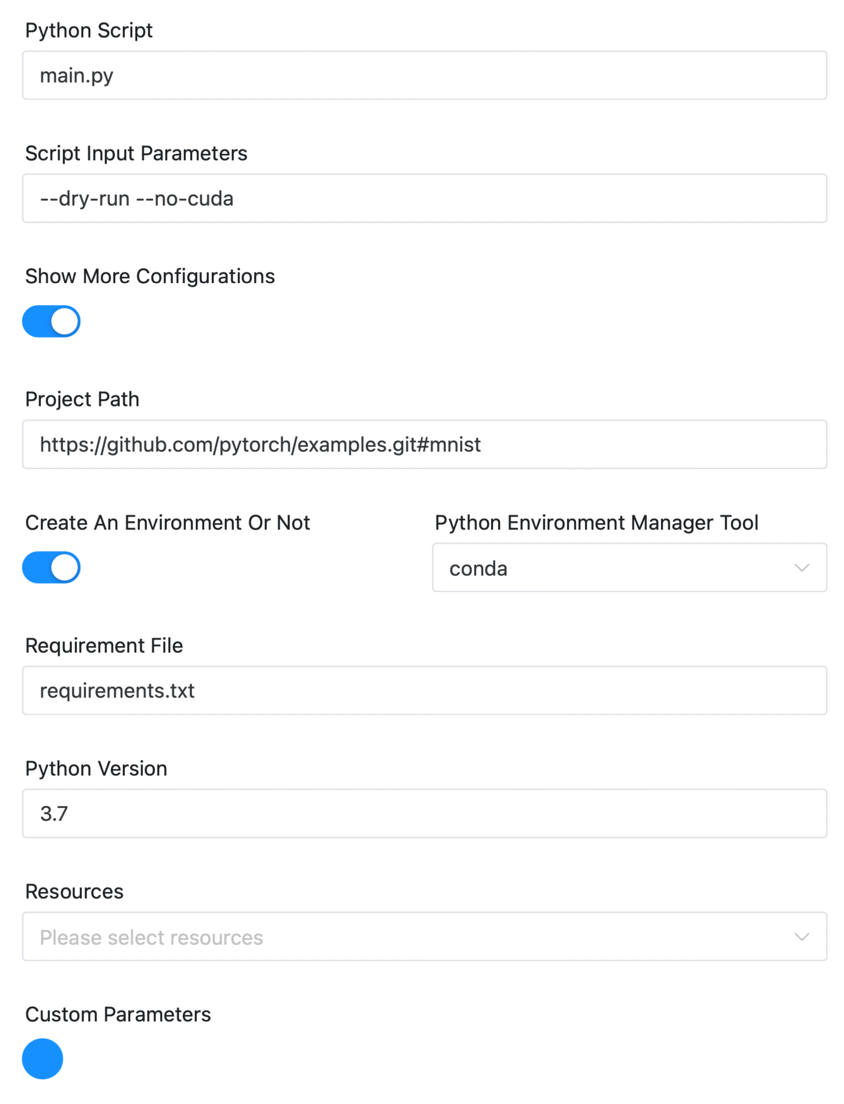Focus the Script Input Parameters text box
The width and height of the screenshot is (844, 1104).
[424, 199]
